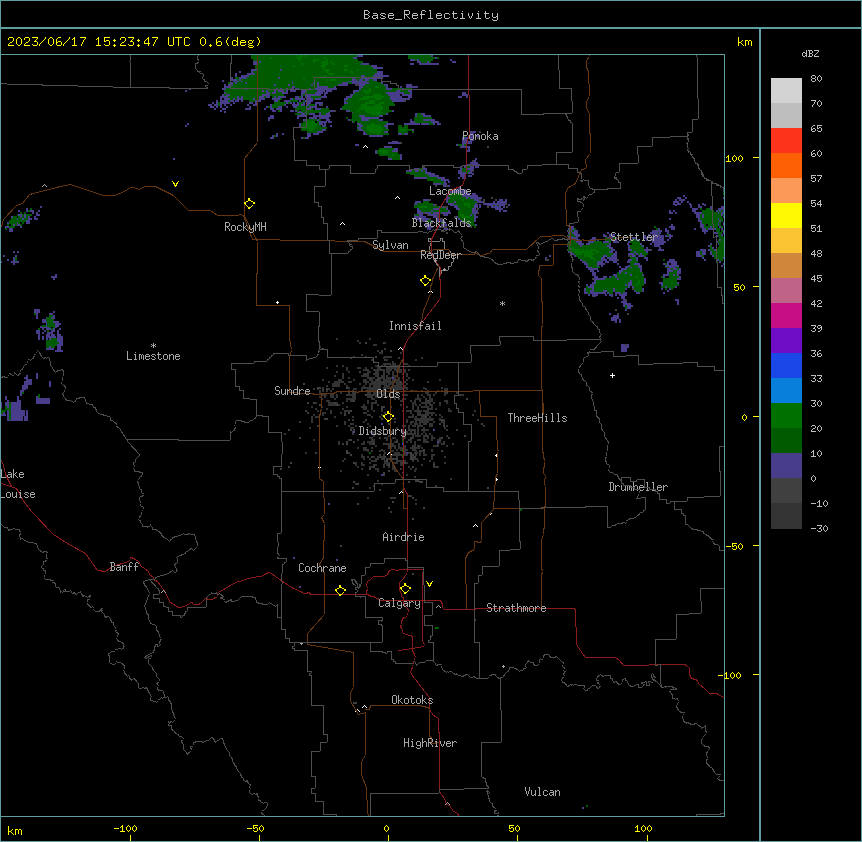Click the Lacombe town label
Image resolution: width=862 pixels, height=842 pixels.
pos(450,191)
